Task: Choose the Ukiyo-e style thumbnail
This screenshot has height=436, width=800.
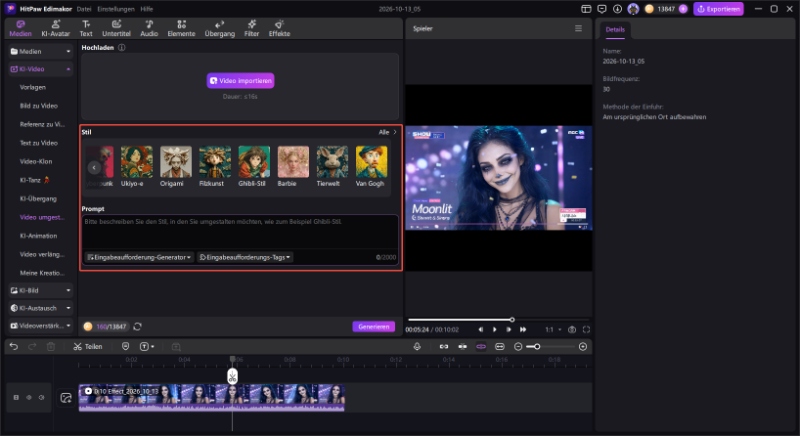Action: click(x=136, y=162)
